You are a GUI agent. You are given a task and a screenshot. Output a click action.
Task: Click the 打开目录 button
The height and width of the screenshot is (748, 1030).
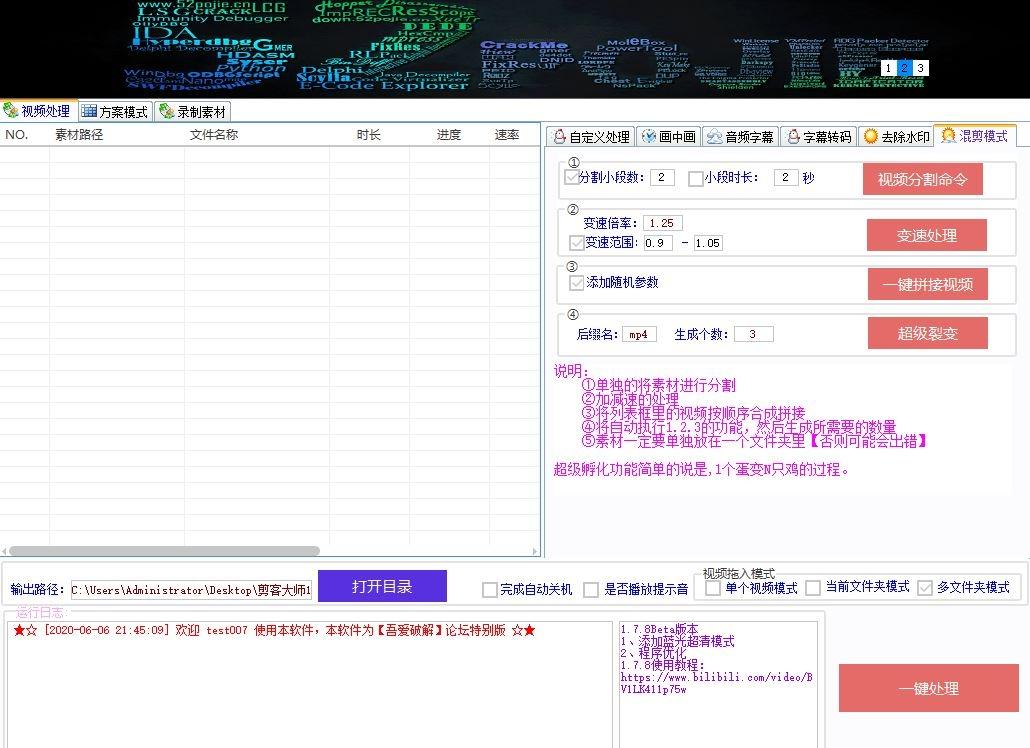click(382, 586)
